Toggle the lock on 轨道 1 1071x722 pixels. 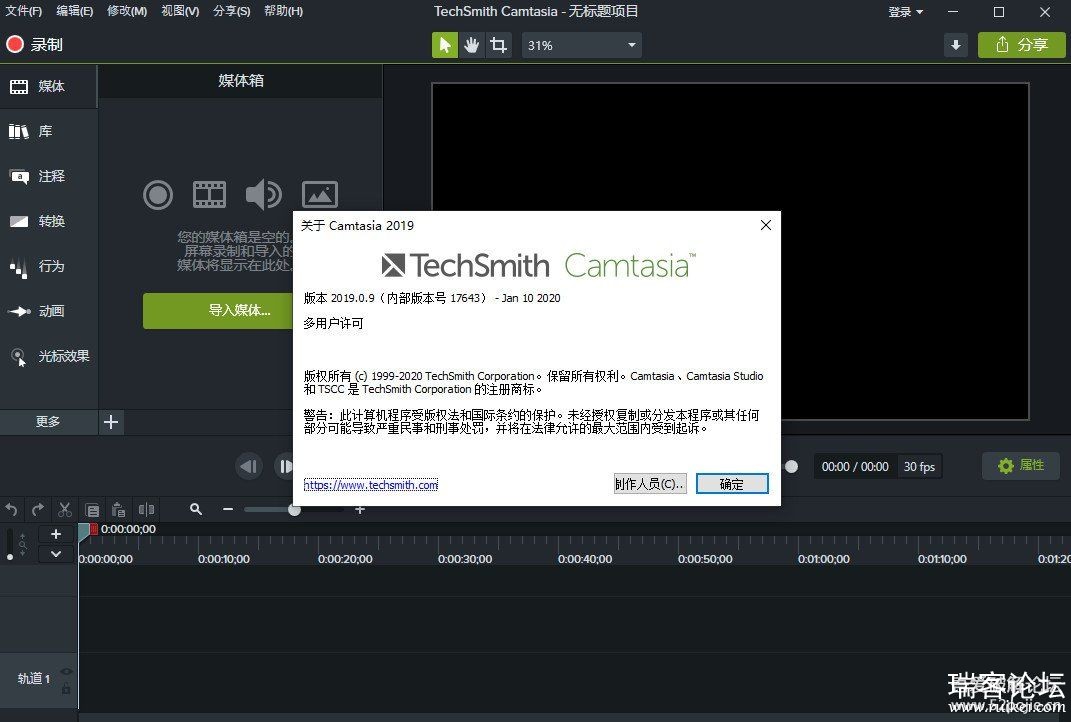(66, 688)
